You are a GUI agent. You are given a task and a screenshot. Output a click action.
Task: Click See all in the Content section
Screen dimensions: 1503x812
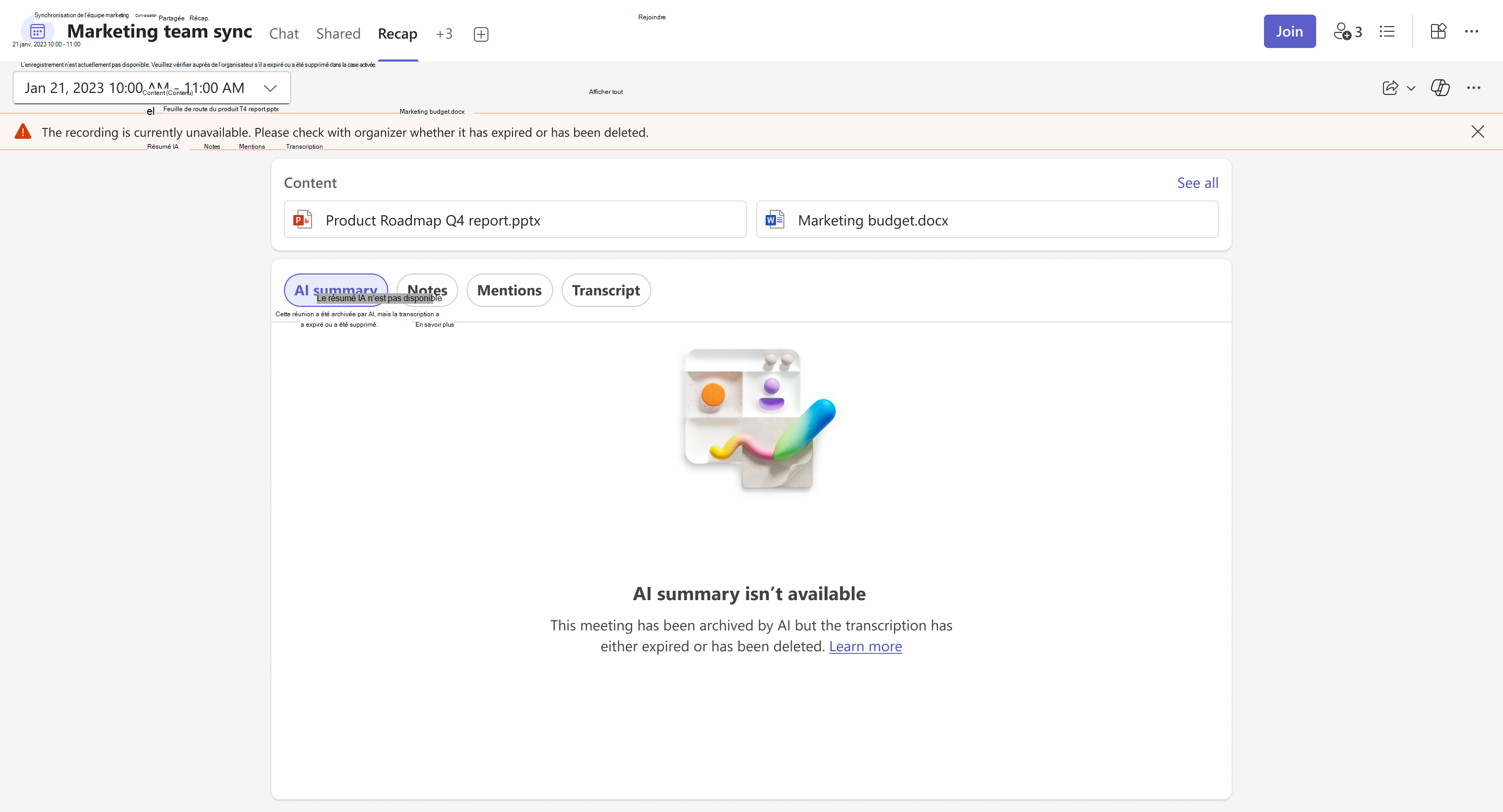[1197, 183]
